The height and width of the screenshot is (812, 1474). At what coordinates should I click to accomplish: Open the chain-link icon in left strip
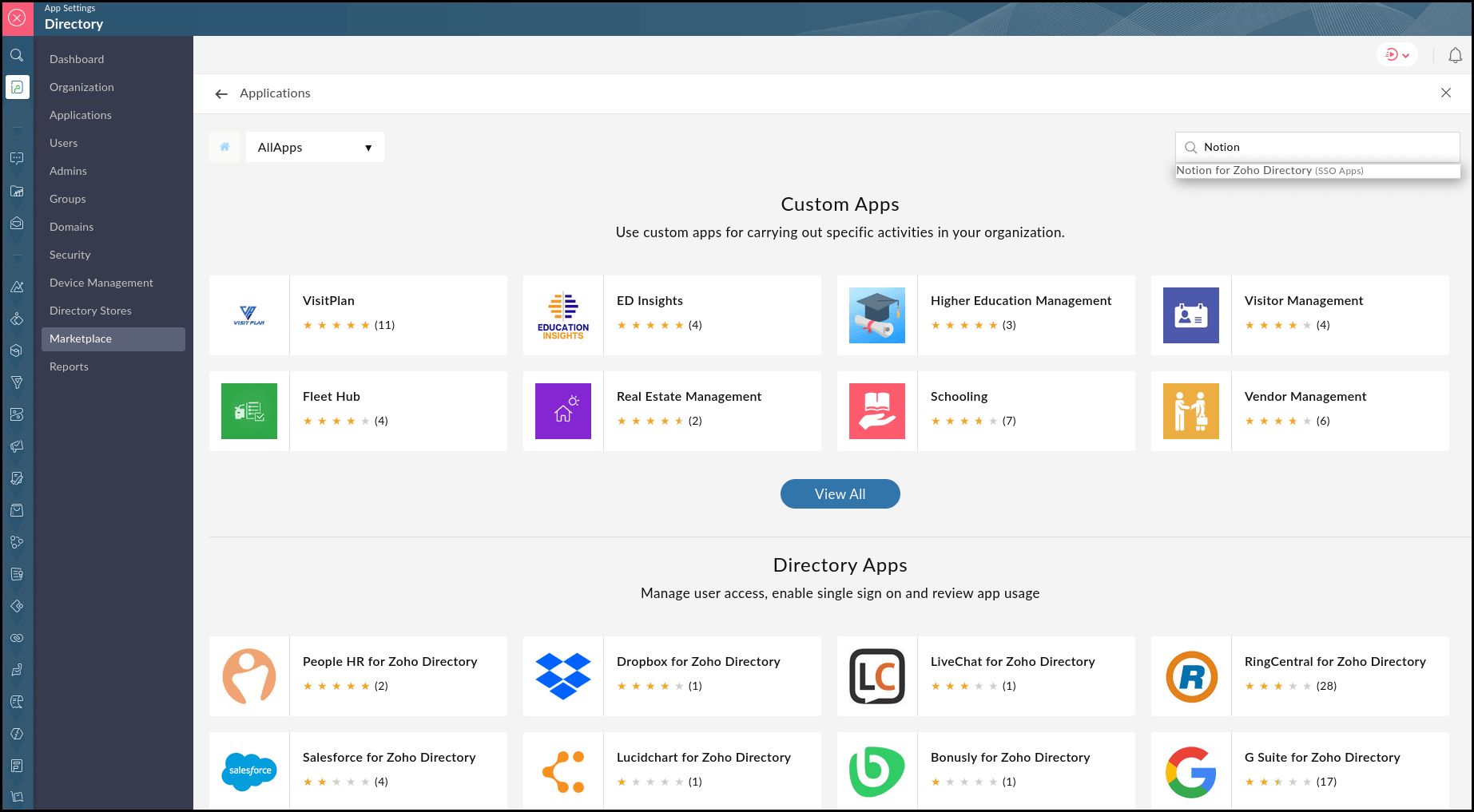tap(17, 638)
